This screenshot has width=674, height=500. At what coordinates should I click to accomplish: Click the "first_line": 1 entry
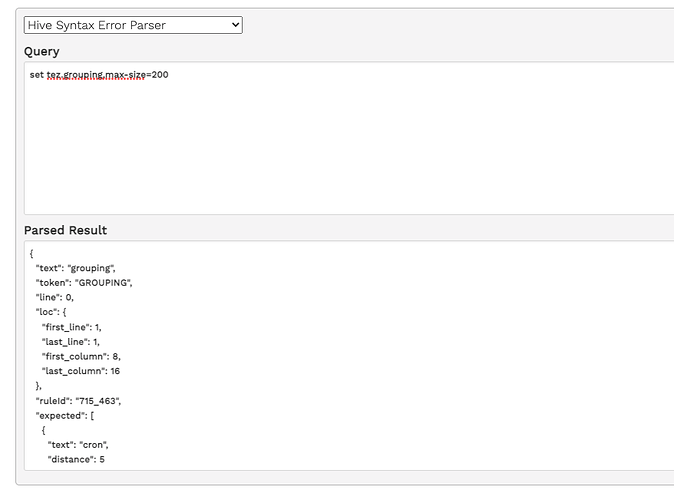coord(71,328)
